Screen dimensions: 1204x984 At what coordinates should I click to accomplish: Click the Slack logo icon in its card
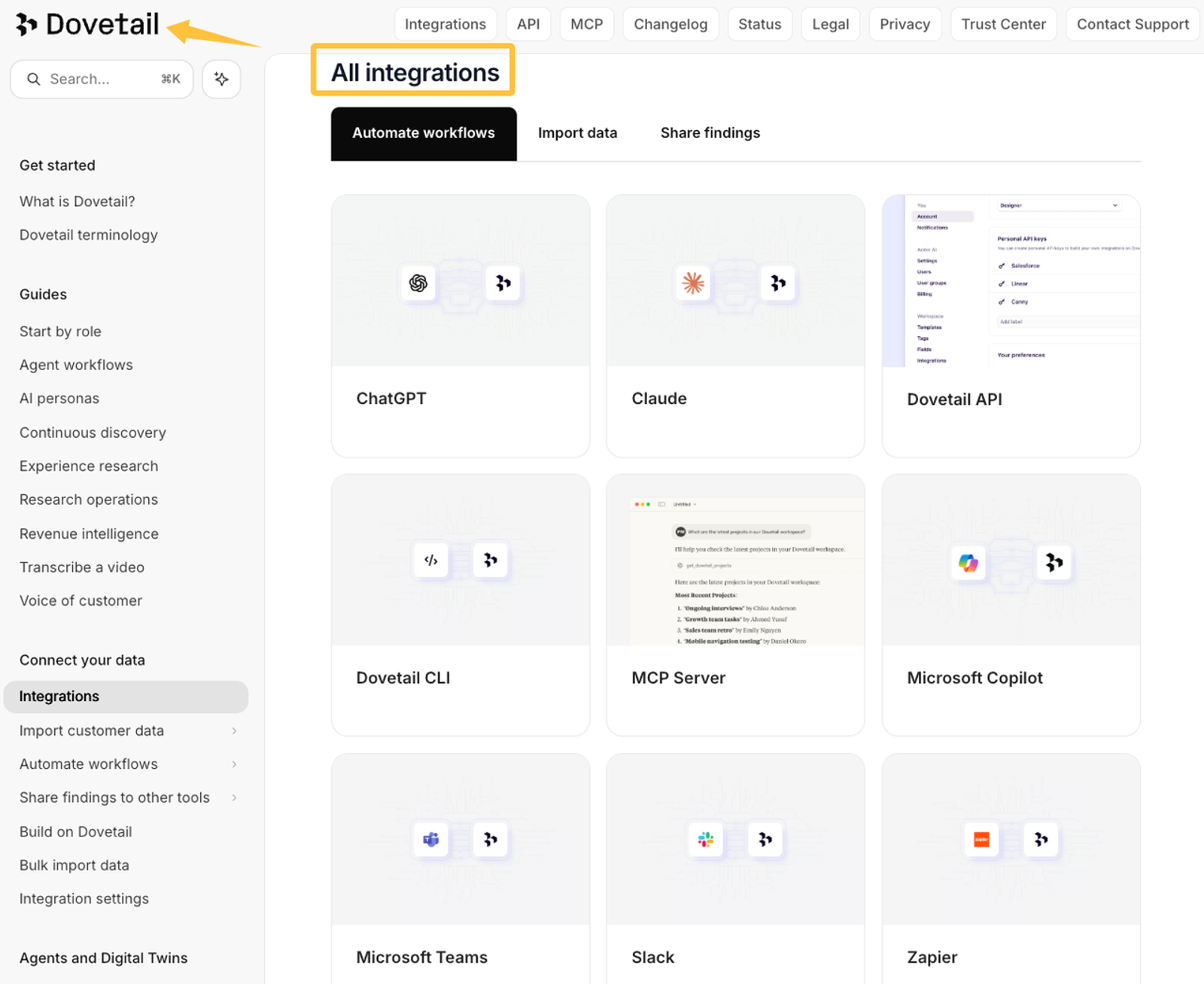coord(706,840)
